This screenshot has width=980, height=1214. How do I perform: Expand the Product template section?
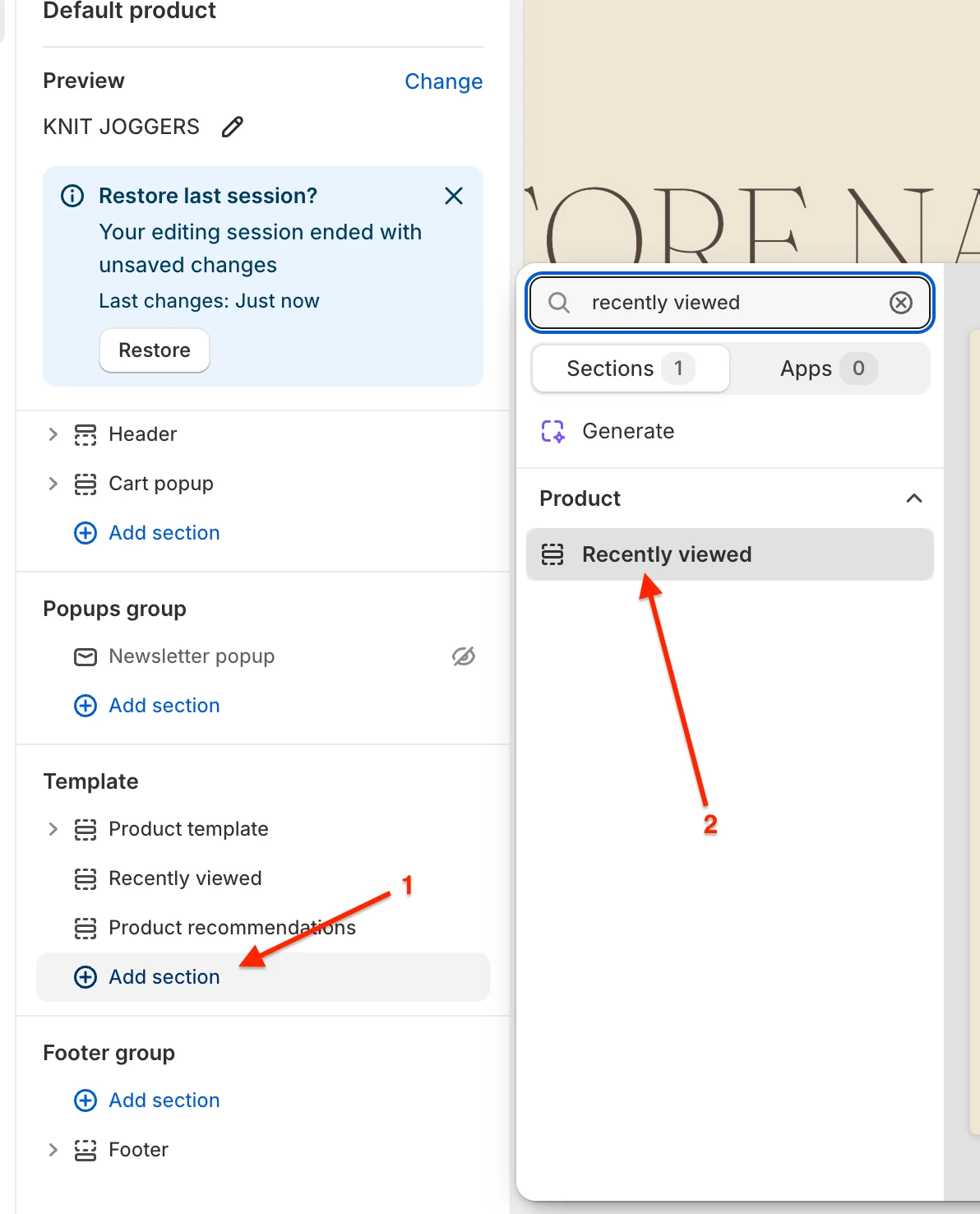point(53,829)
